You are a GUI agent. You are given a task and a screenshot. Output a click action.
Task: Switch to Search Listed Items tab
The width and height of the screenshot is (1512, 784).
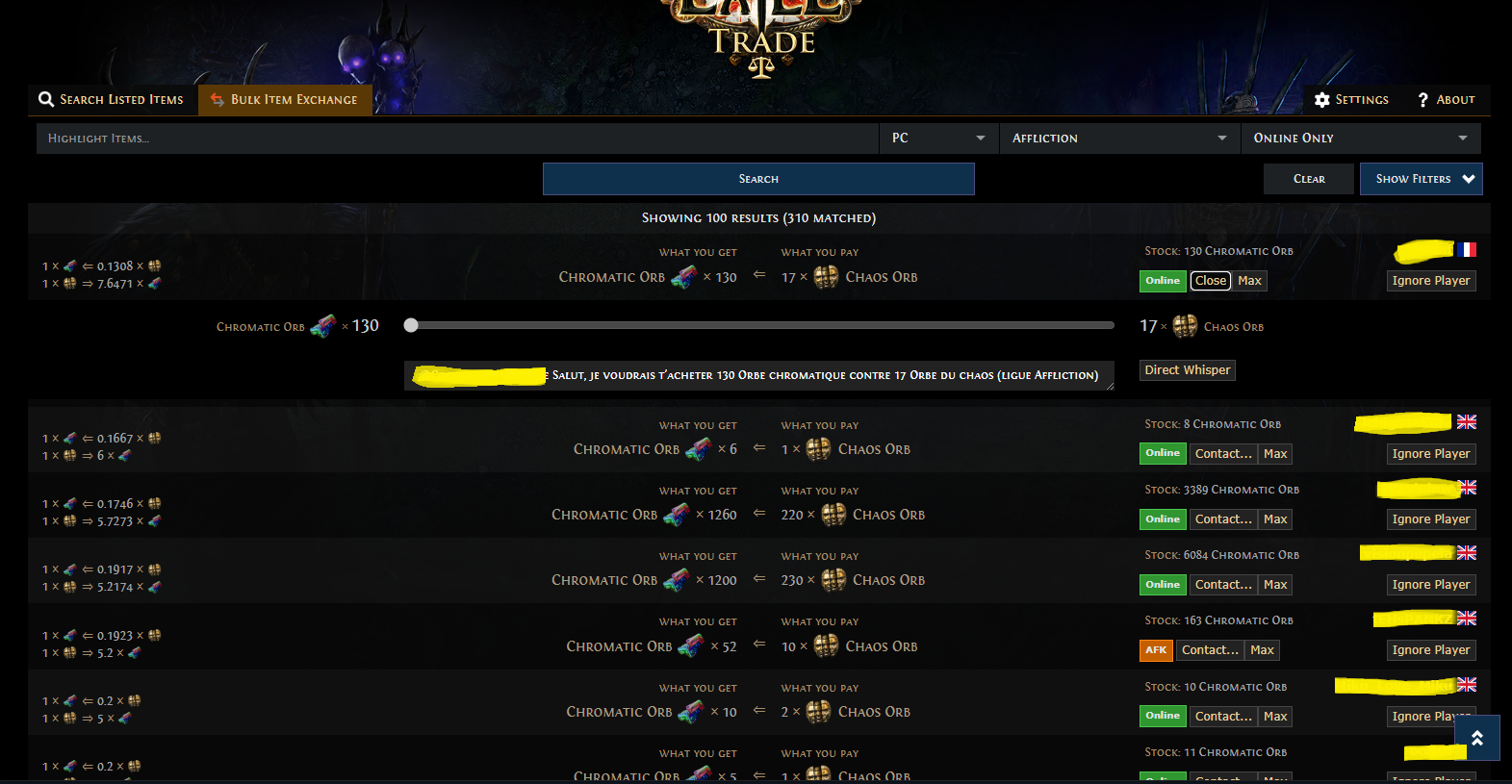point(112,100)
